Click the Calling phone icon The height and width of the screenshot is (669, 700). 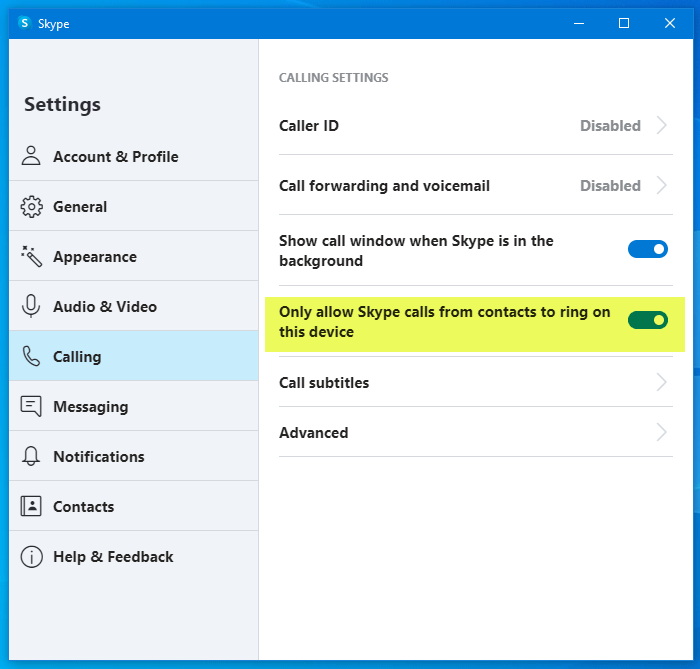[31, 356]
